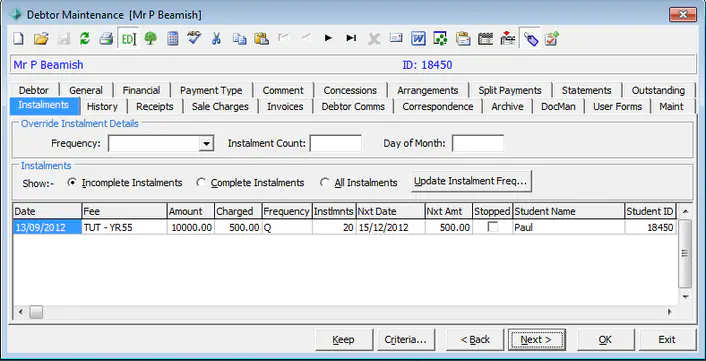
Task: Click the notepad with green plus icon
Action: click(x=552, y=39)
